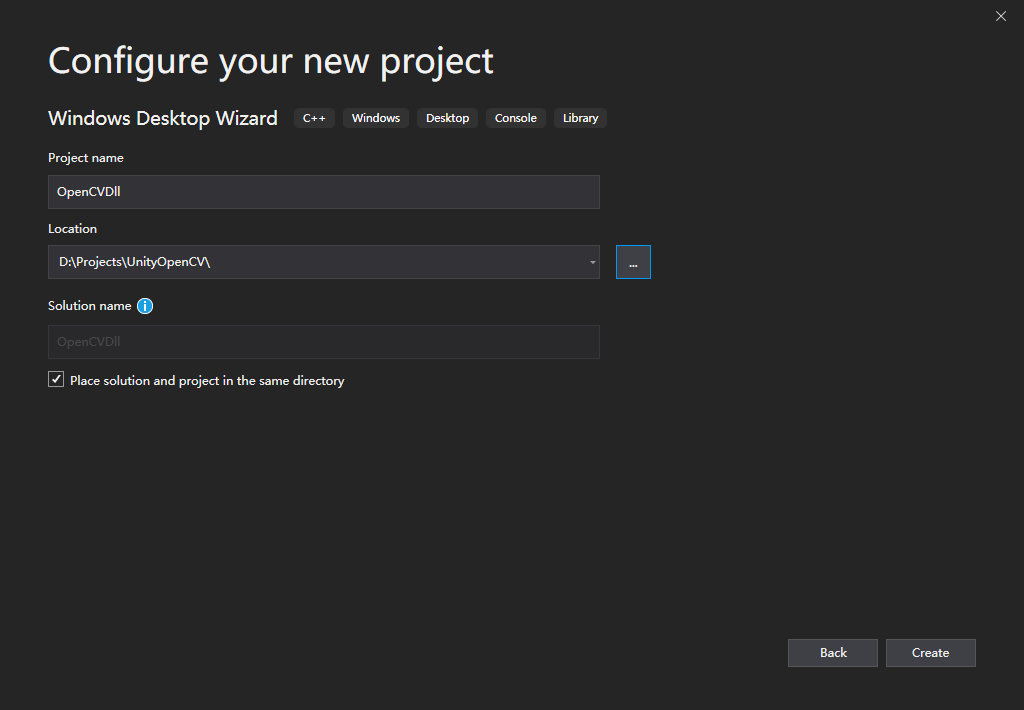
Task: Click the Windows Desktop Wizard template title
Action: [x=163, y=118]
